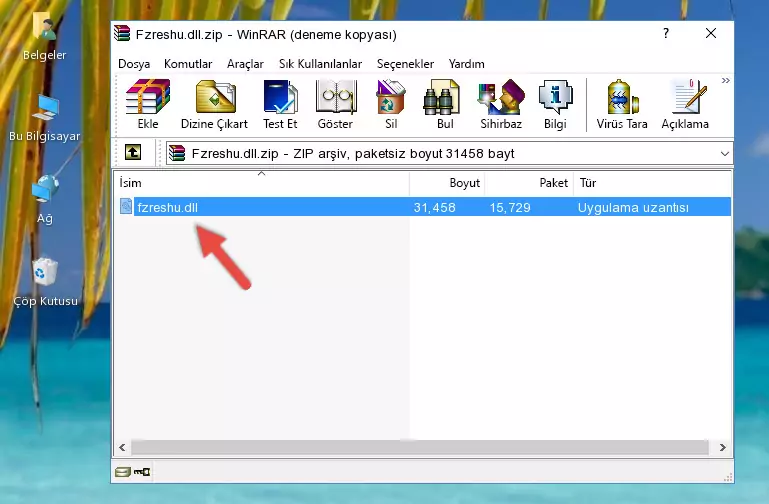Open the Göster viewer icon

[x=335, y=97]
